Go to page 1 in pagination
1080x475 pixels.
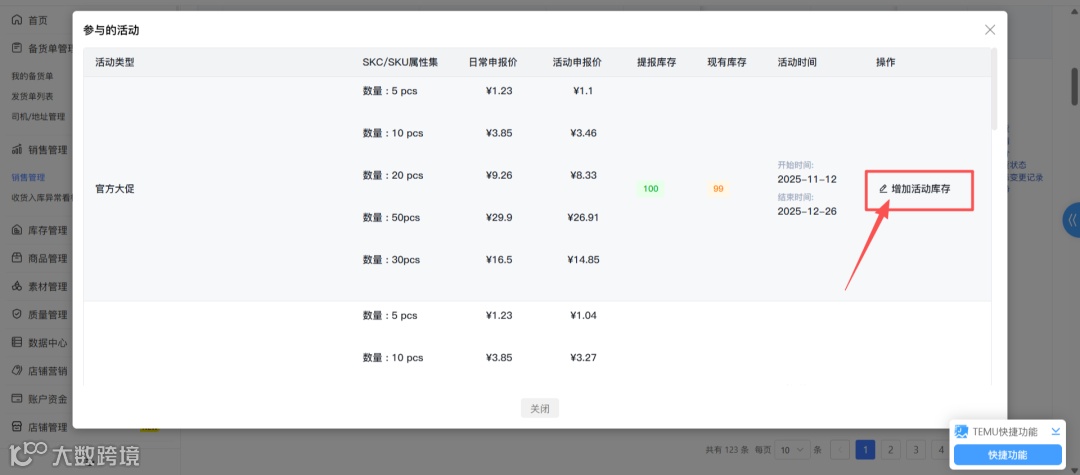pos(865,450)
